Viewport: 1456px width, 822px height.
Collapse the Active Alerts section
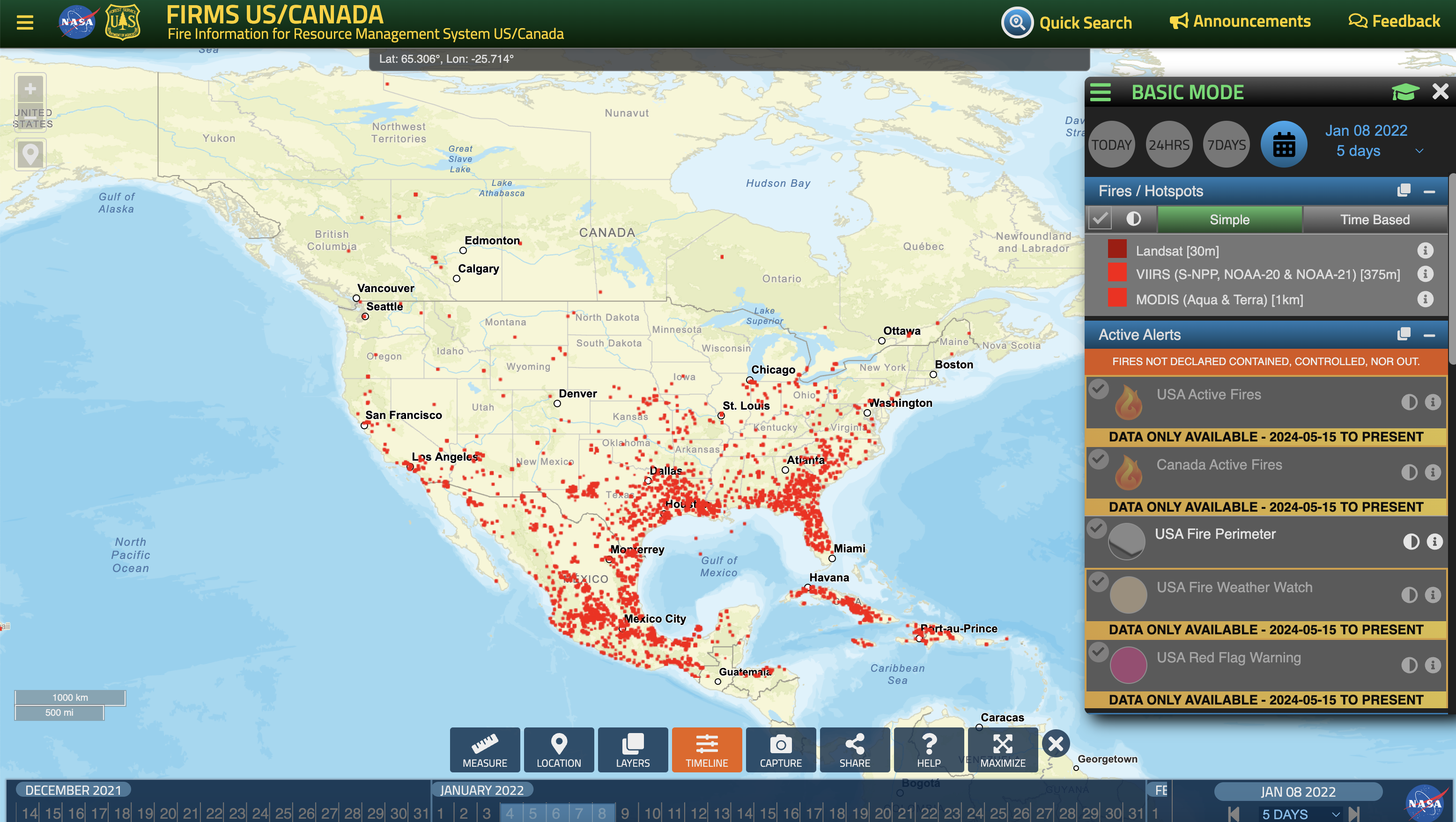(1429, 336)
